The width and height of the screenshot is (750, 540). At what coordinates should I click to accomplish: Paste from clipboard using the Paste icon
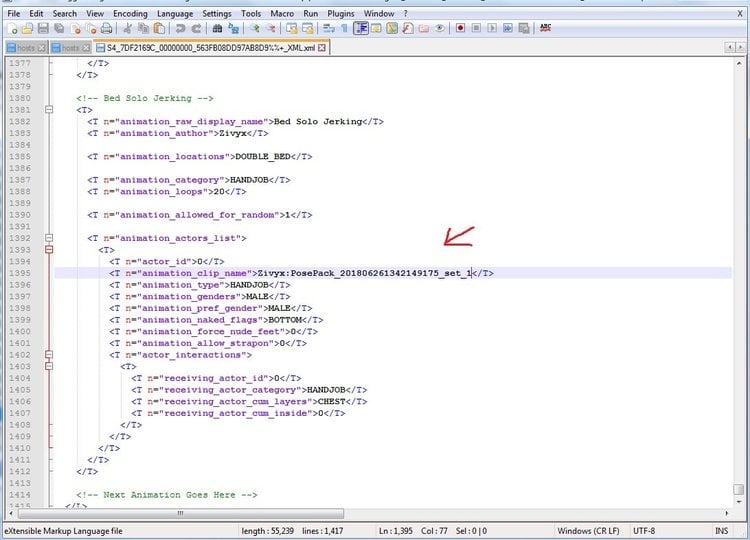(x=159, y=29)
